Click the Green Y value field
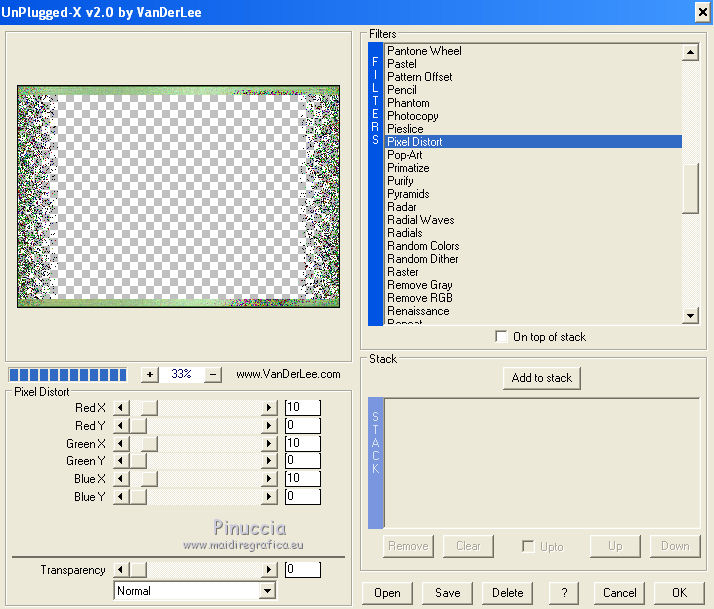Image resolution: width=714 pixels, height=609 pixels. 303,461
